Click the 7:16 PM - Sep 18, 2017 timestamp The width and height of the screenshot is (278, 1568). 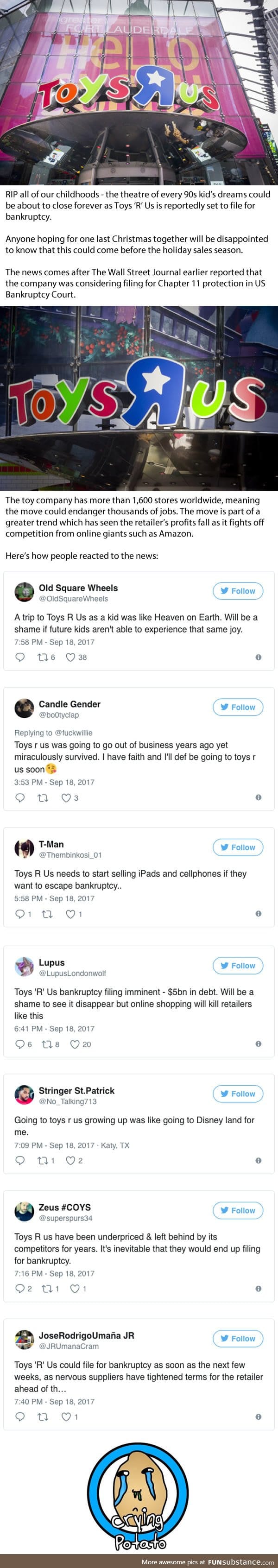coord(54,1273)
